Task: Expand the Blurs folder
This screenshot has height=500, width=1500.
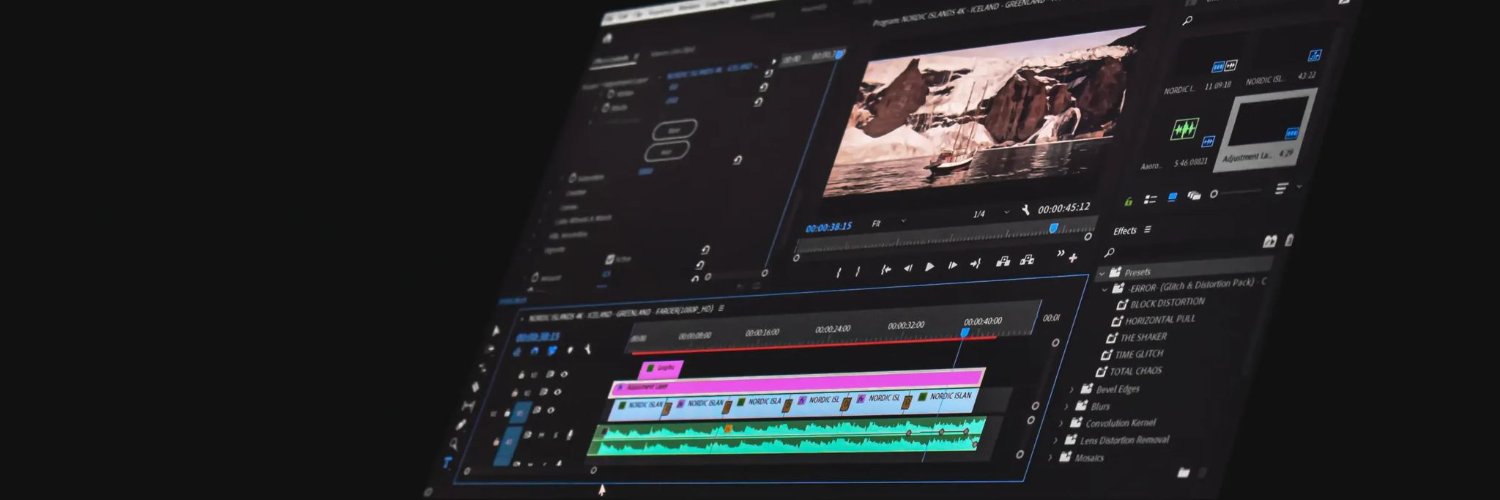Action: pyautogui.click(x=1067, y=407)
